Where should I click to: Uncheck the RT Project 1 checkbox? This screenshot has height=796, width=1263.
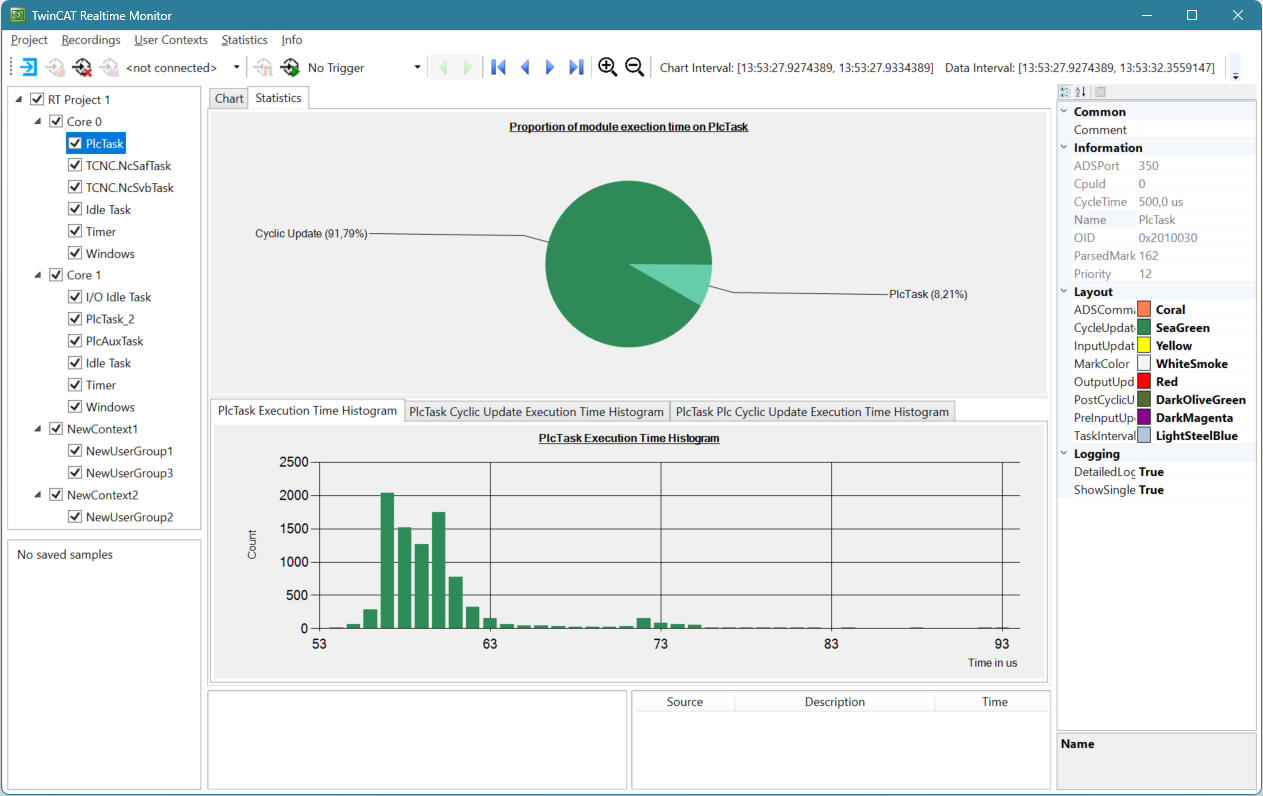point(37,100)
